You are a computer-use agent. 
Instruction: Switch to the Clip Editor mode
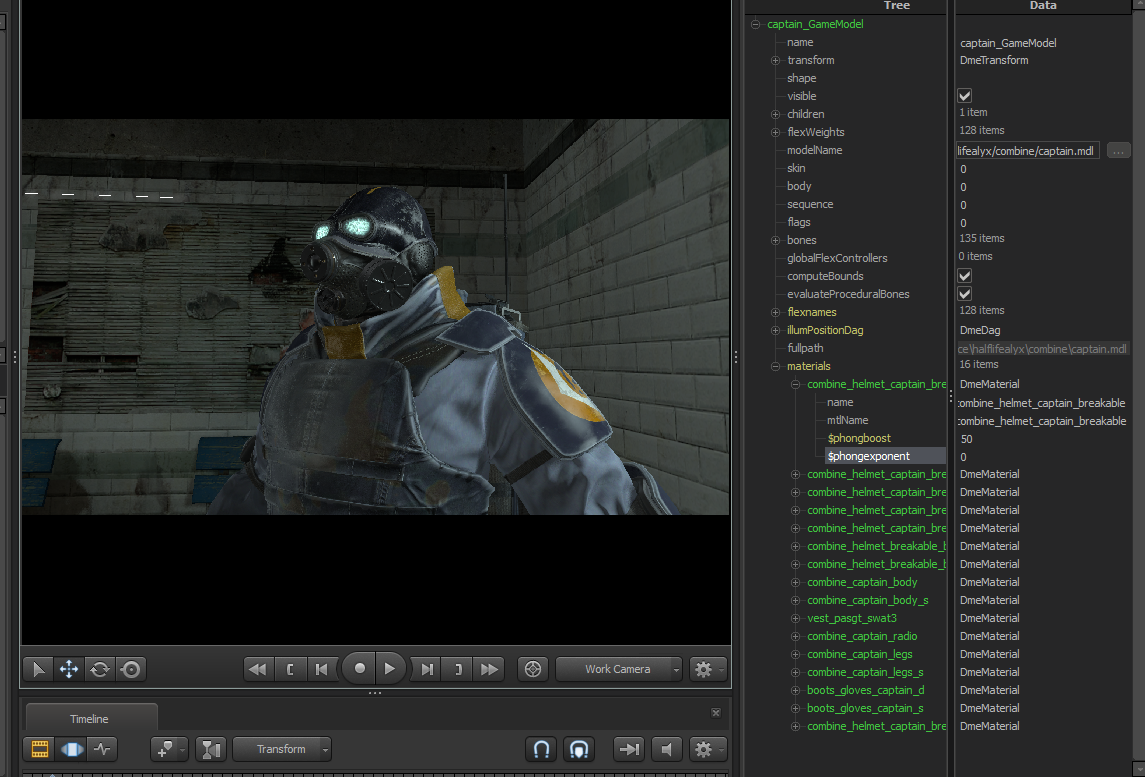tap(39, 749)
